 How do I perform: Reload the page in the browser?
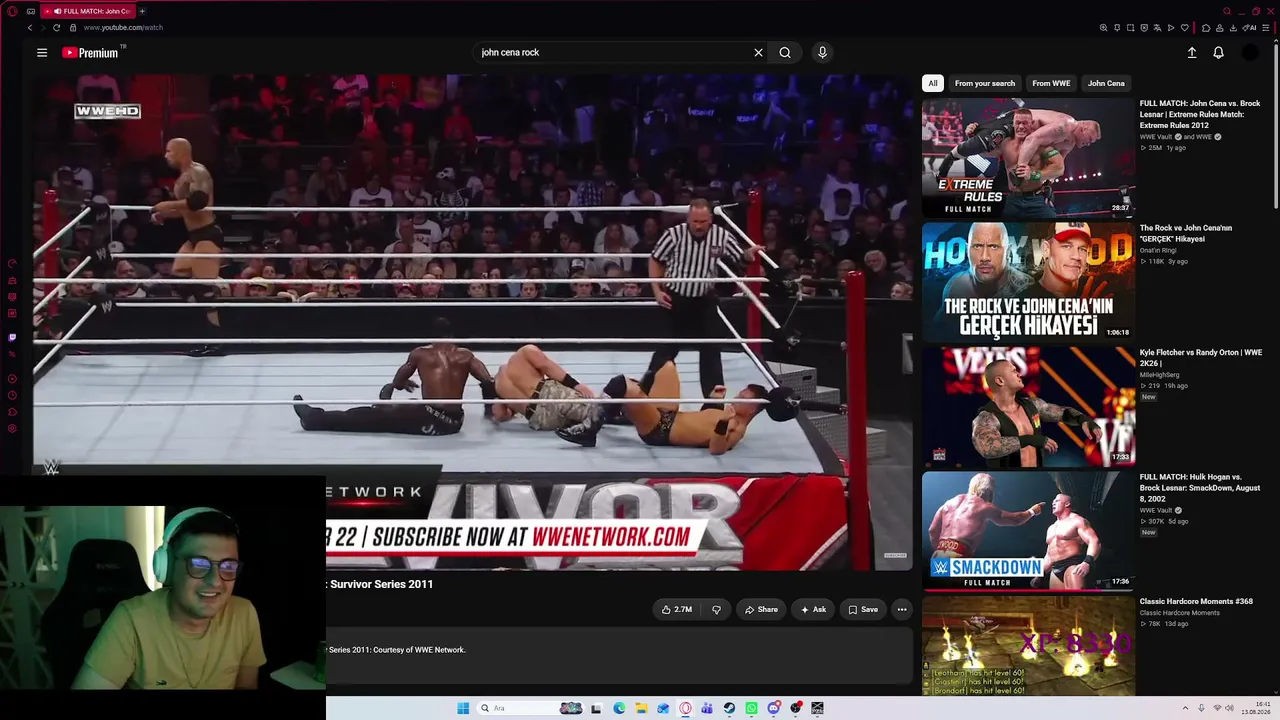click(x=56, y=28)
